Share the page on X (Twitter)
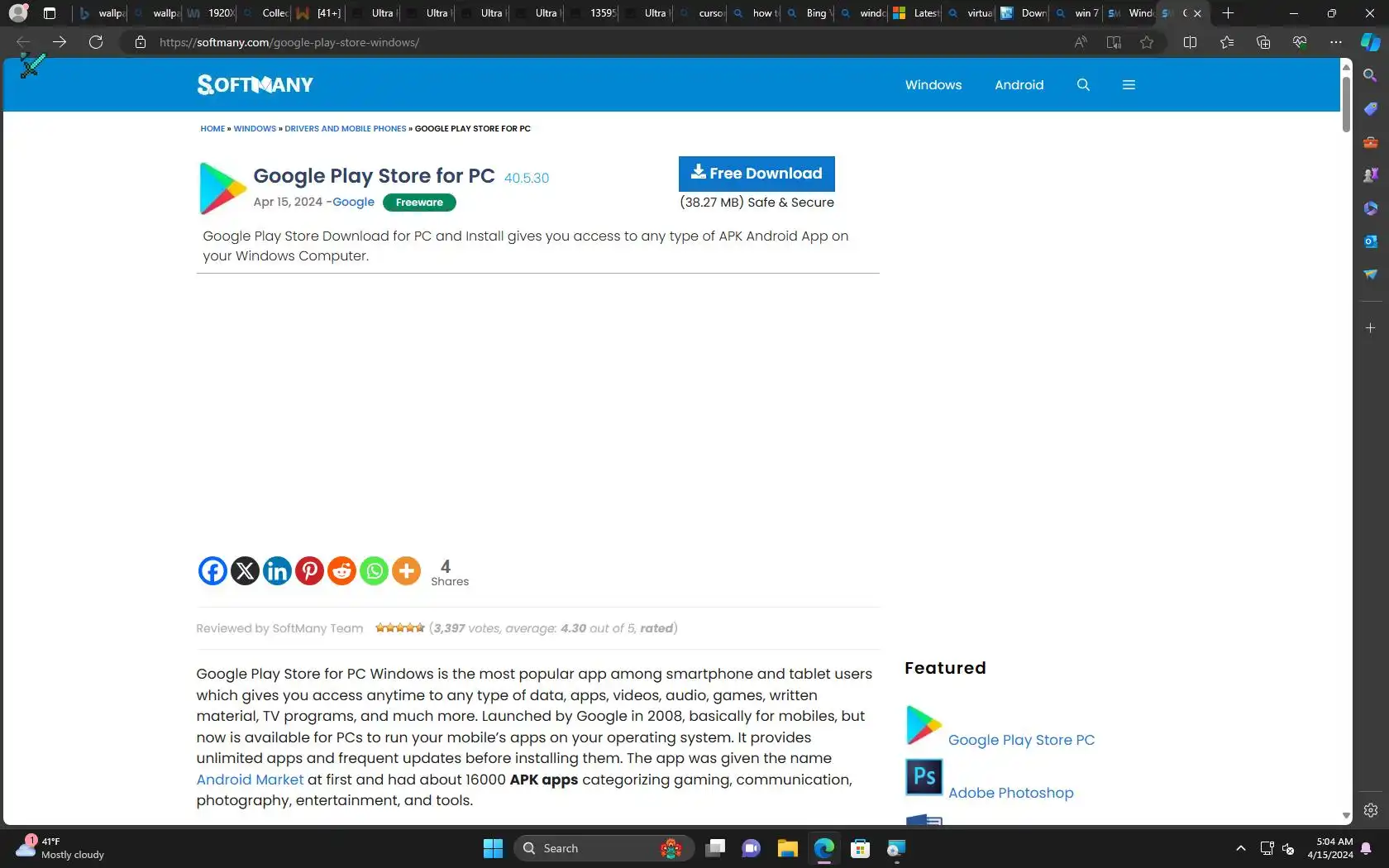This screenshot has width=1389, height=868. [x=245, y=570]
